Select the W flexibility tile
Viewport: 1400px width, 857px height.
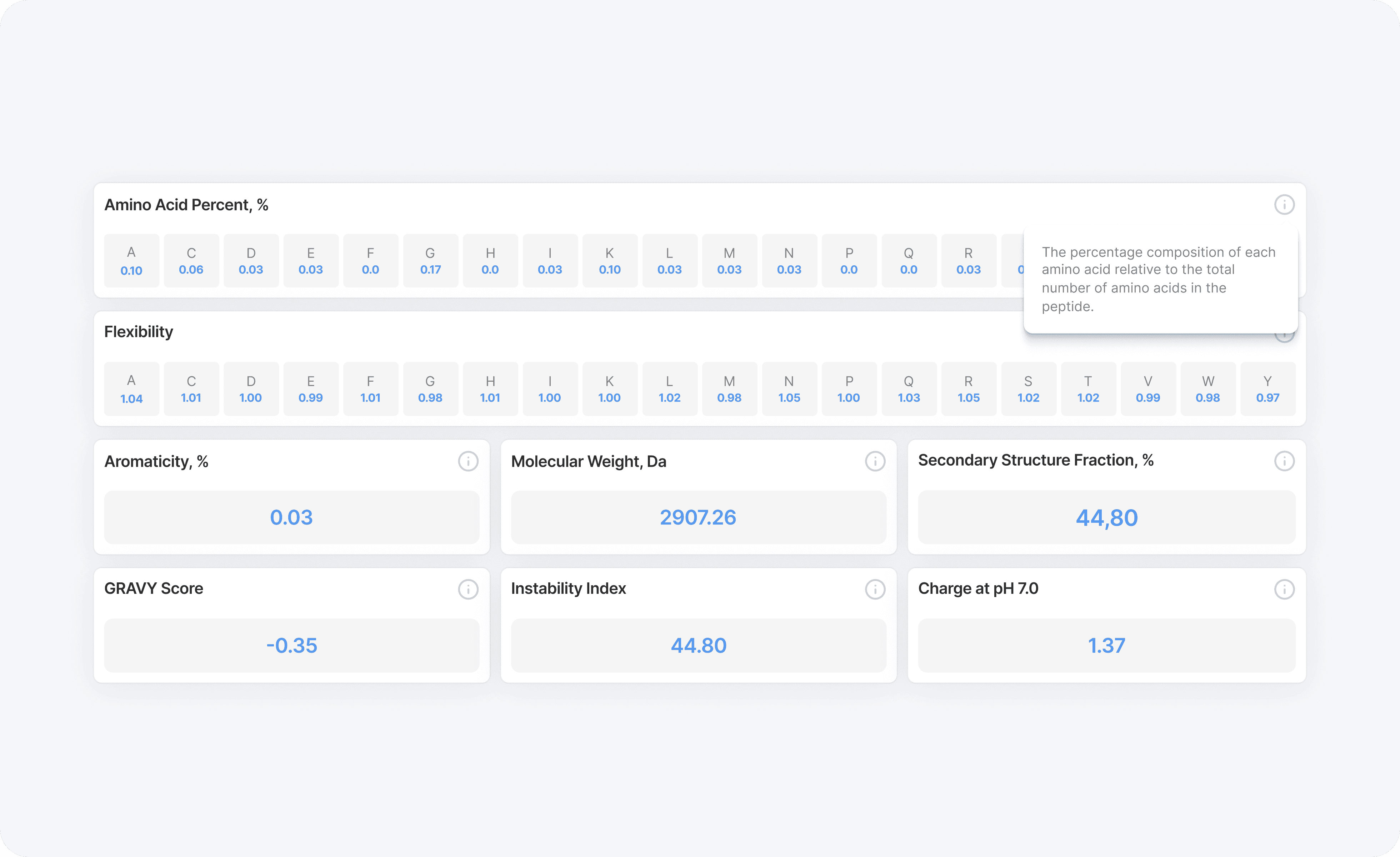click(1207, 389)
